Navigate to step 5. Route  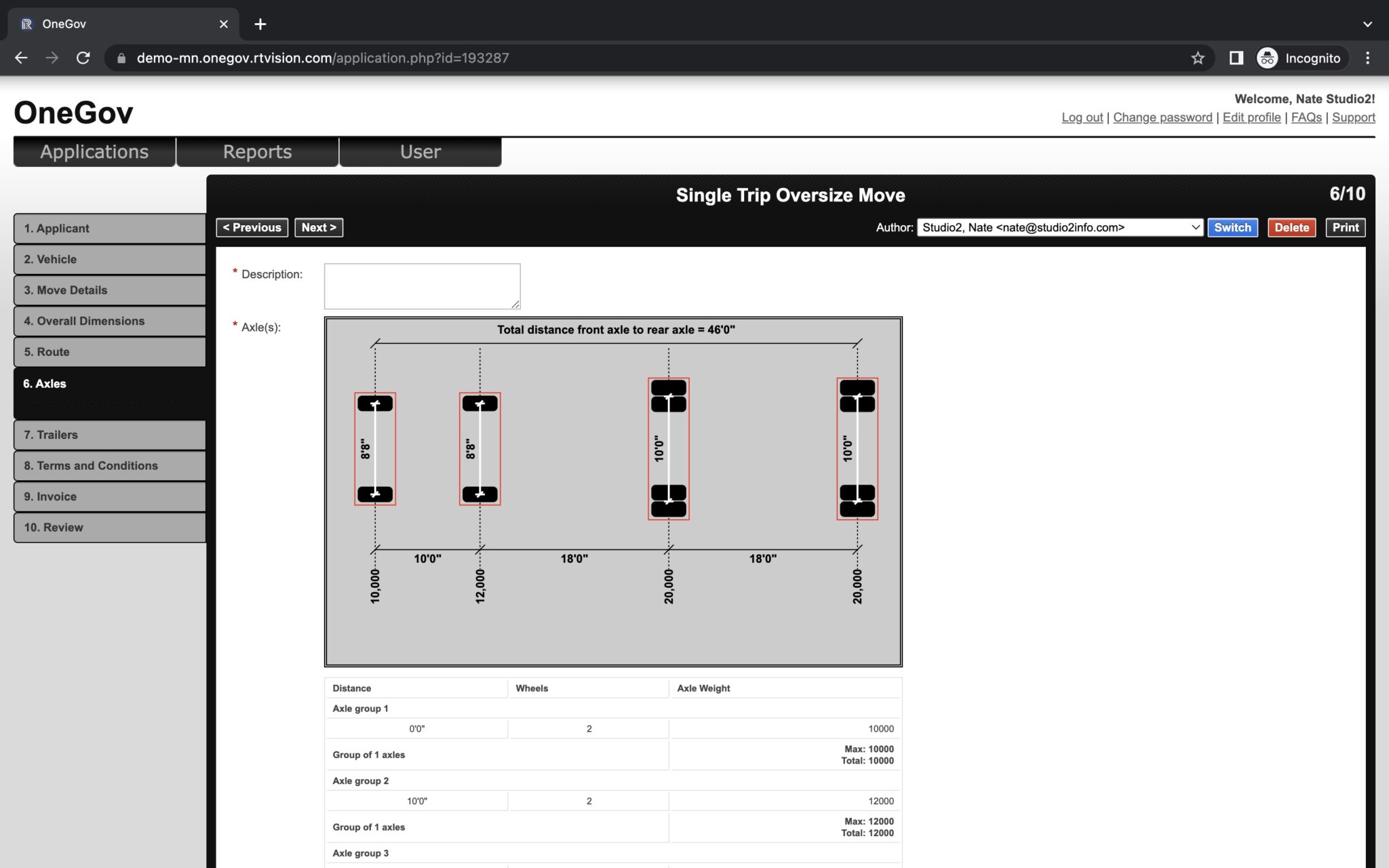click(109, 351)
